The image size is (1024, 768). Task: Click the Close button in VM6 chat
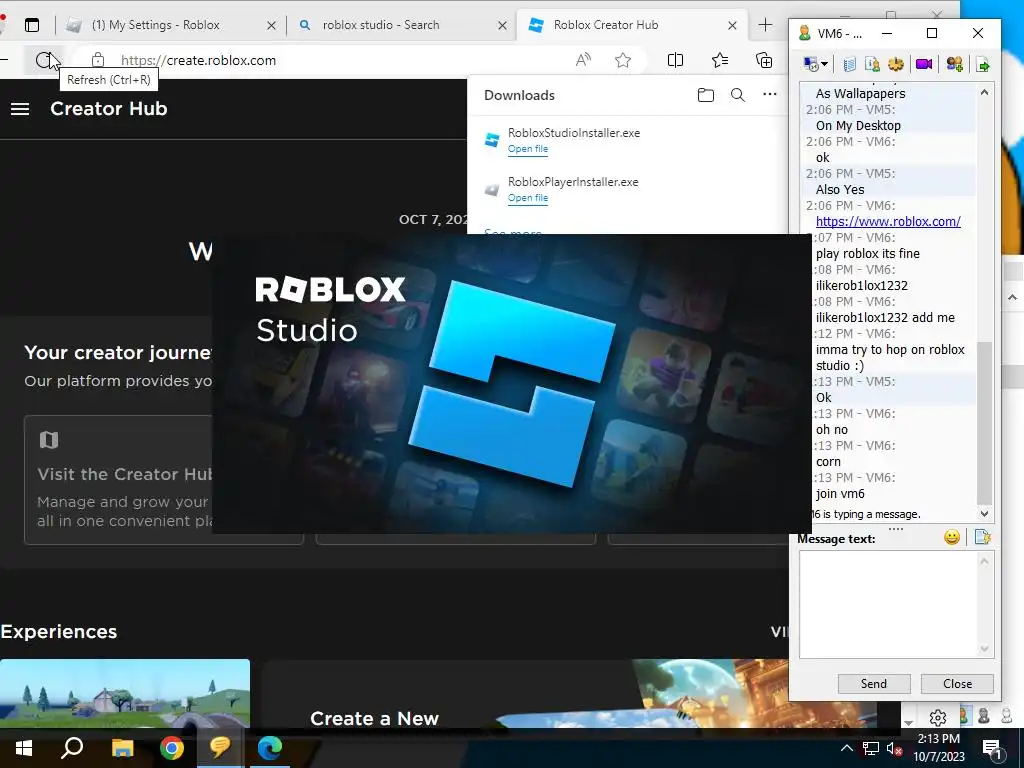click(957, 683)
